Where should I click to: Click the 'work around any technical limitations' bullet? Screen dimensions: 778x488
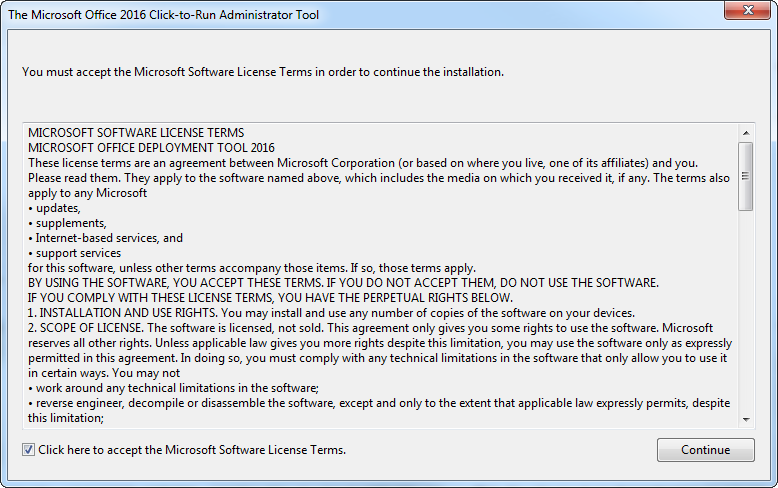(x=174, y=388)
